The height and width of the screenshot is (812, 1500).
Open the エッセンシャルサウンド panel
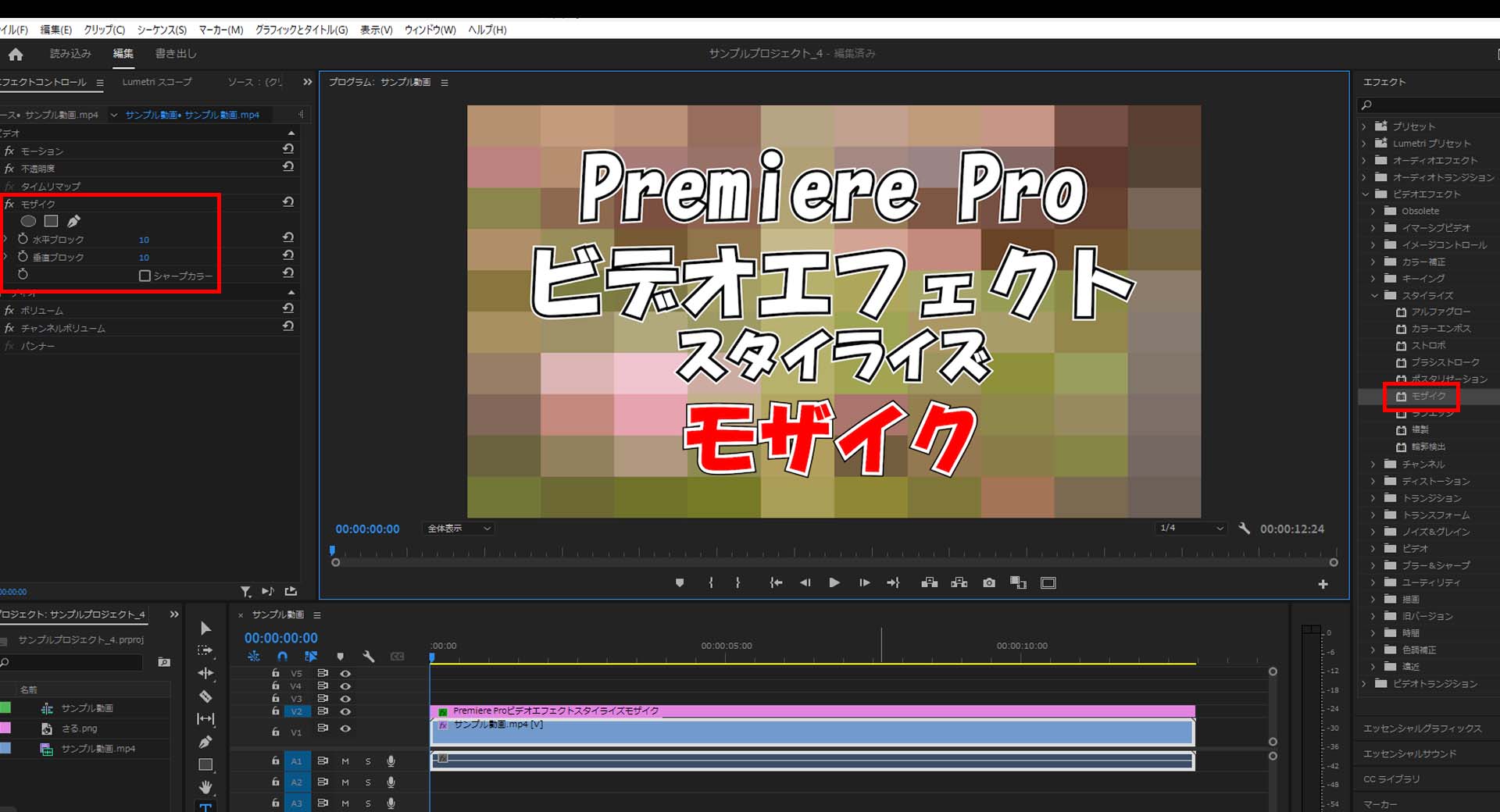pos(1410,753)
